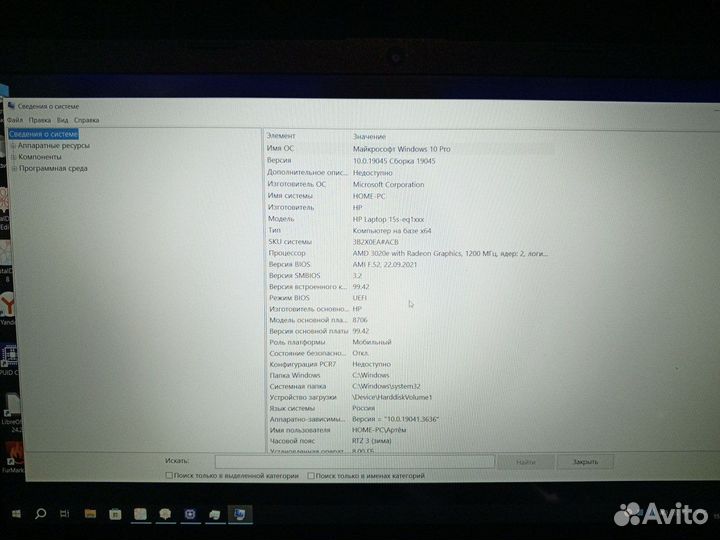This screenshot has height=540, width=720.
Task: Click the 'Найти' search button
Action: 526,462
